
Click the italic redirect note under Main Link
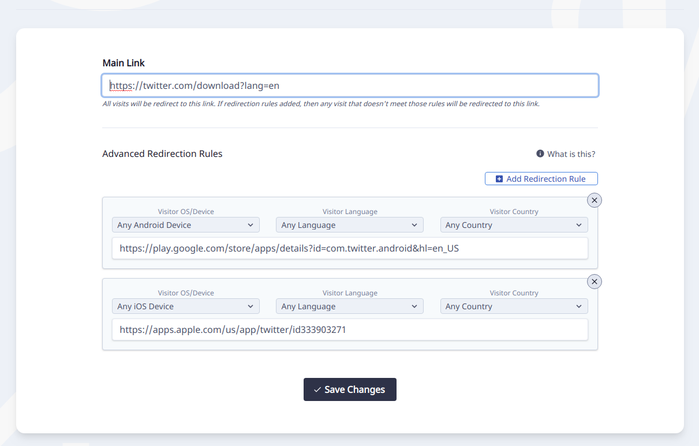click(x=321, y=103)
